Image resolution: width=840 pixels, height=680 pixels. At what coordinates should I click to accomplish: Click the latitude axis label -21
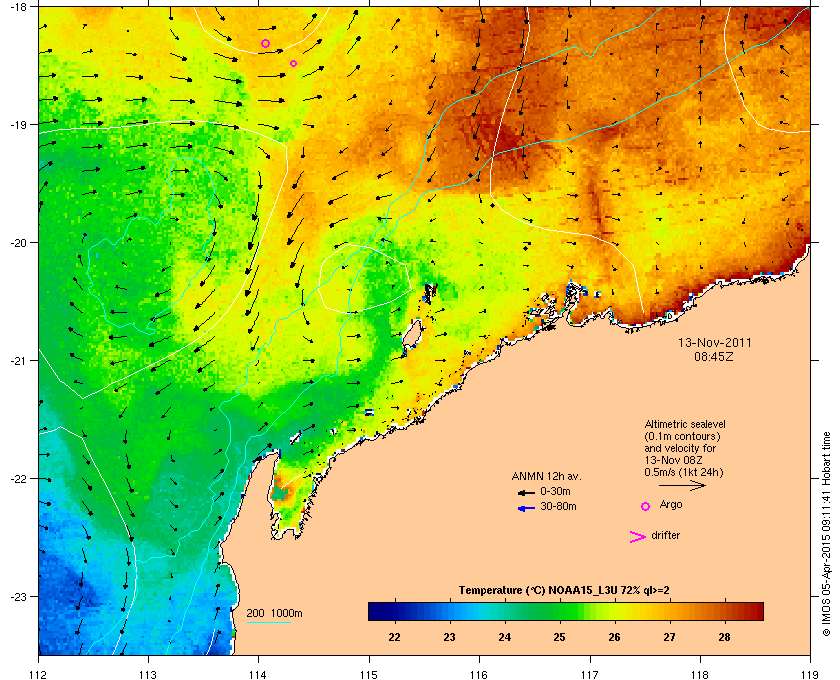click(x=19, y=361)
